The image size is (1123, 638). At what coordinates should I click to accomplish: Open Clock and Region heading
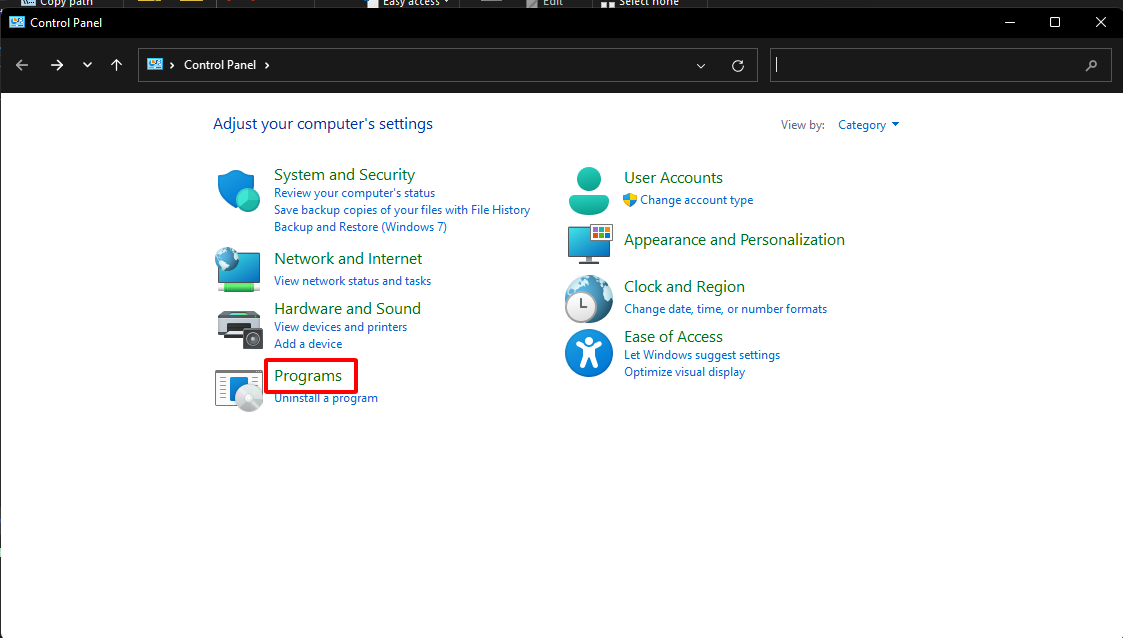684,286
